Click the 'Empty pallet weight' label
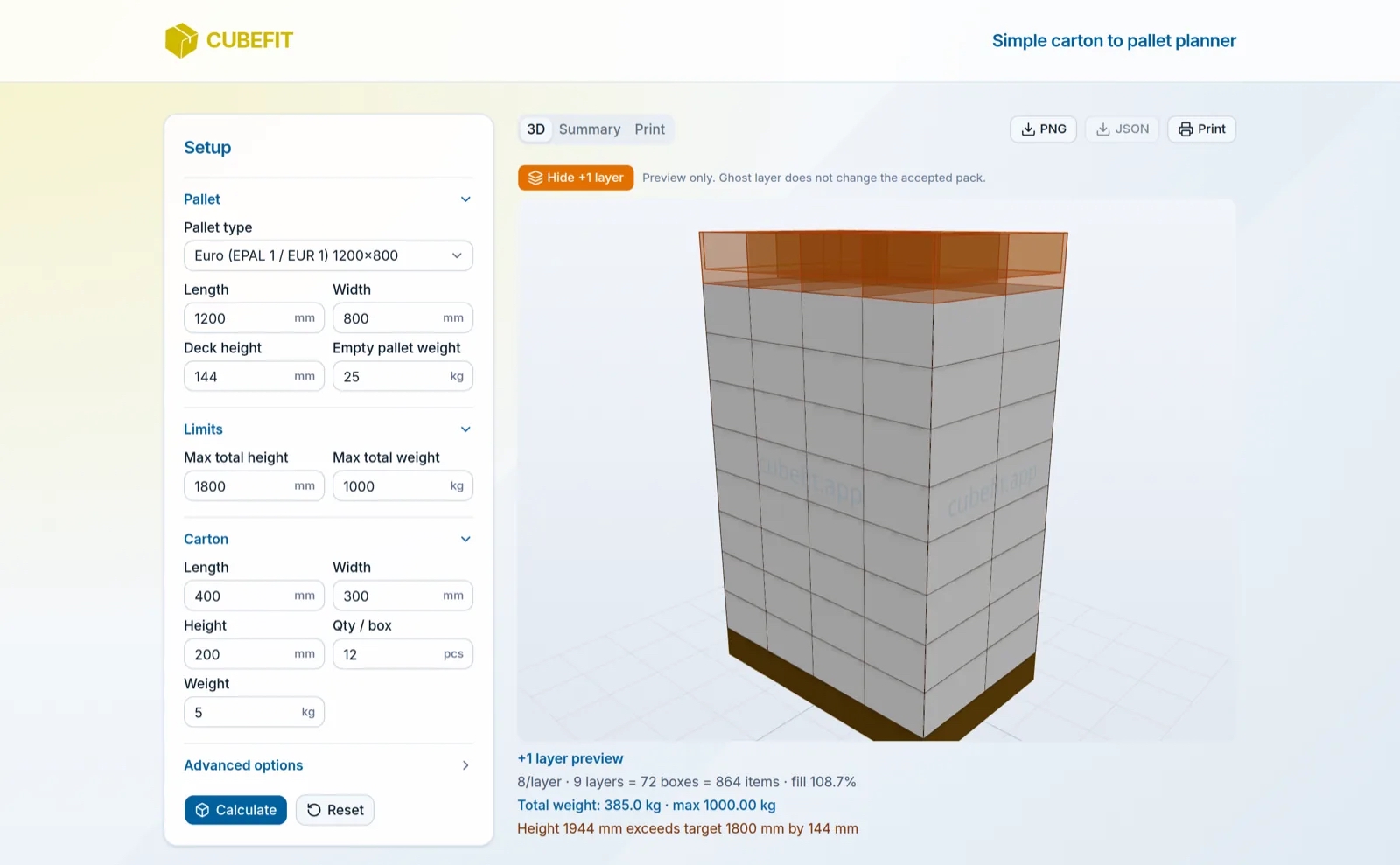Screen dimensions: 1400x865 [396, 348]
